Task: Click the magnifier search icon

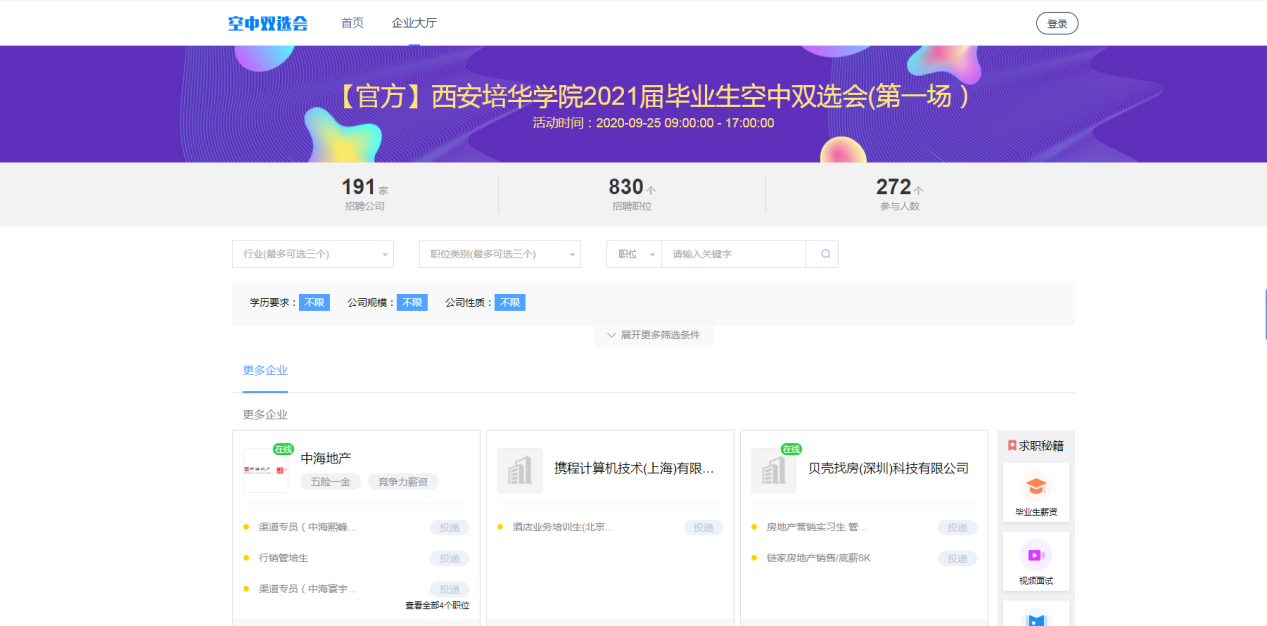Action: [825, 254]
